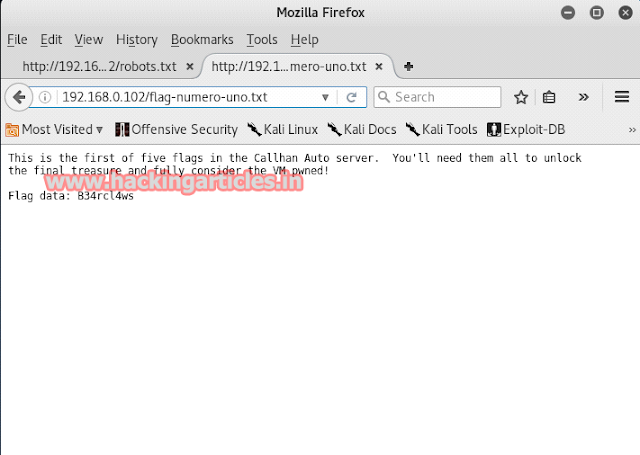Click the flag value B34rcl4ws
This screenshot has width=640, height=455.
tap(106, 196)
